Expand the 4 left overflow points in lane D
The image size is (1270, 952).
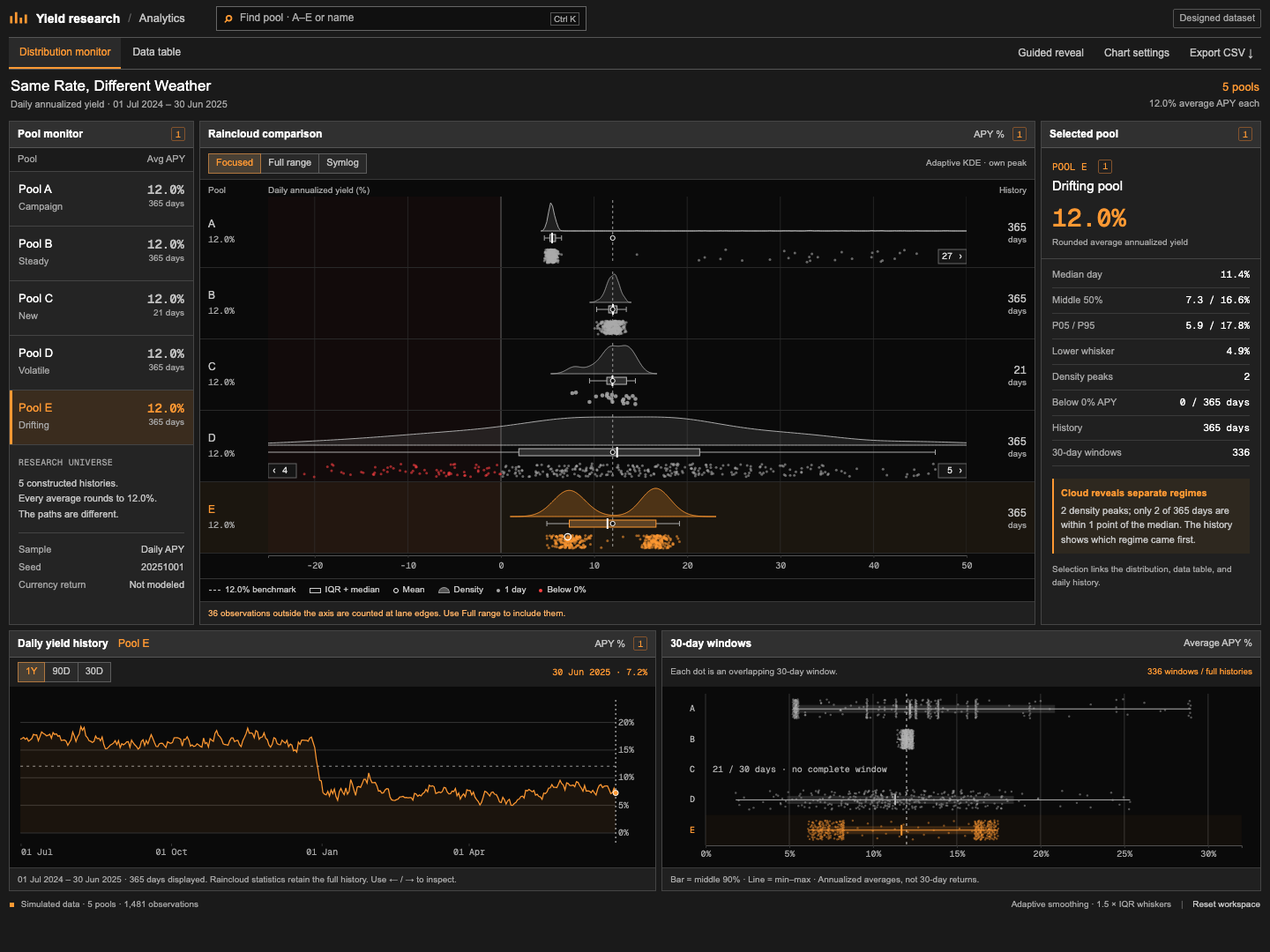click(x=281, y=471)
